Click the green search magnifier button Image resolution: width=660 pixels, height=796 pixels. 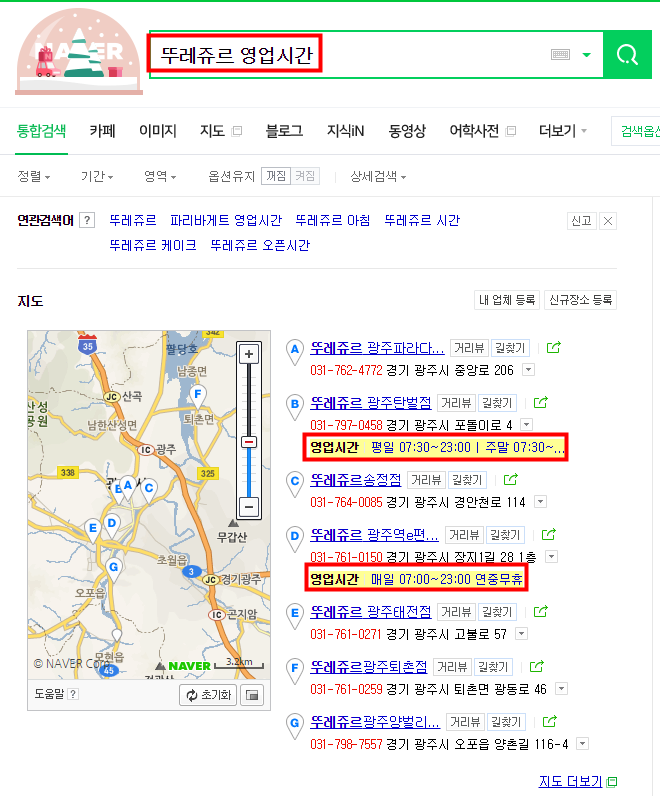627,54
